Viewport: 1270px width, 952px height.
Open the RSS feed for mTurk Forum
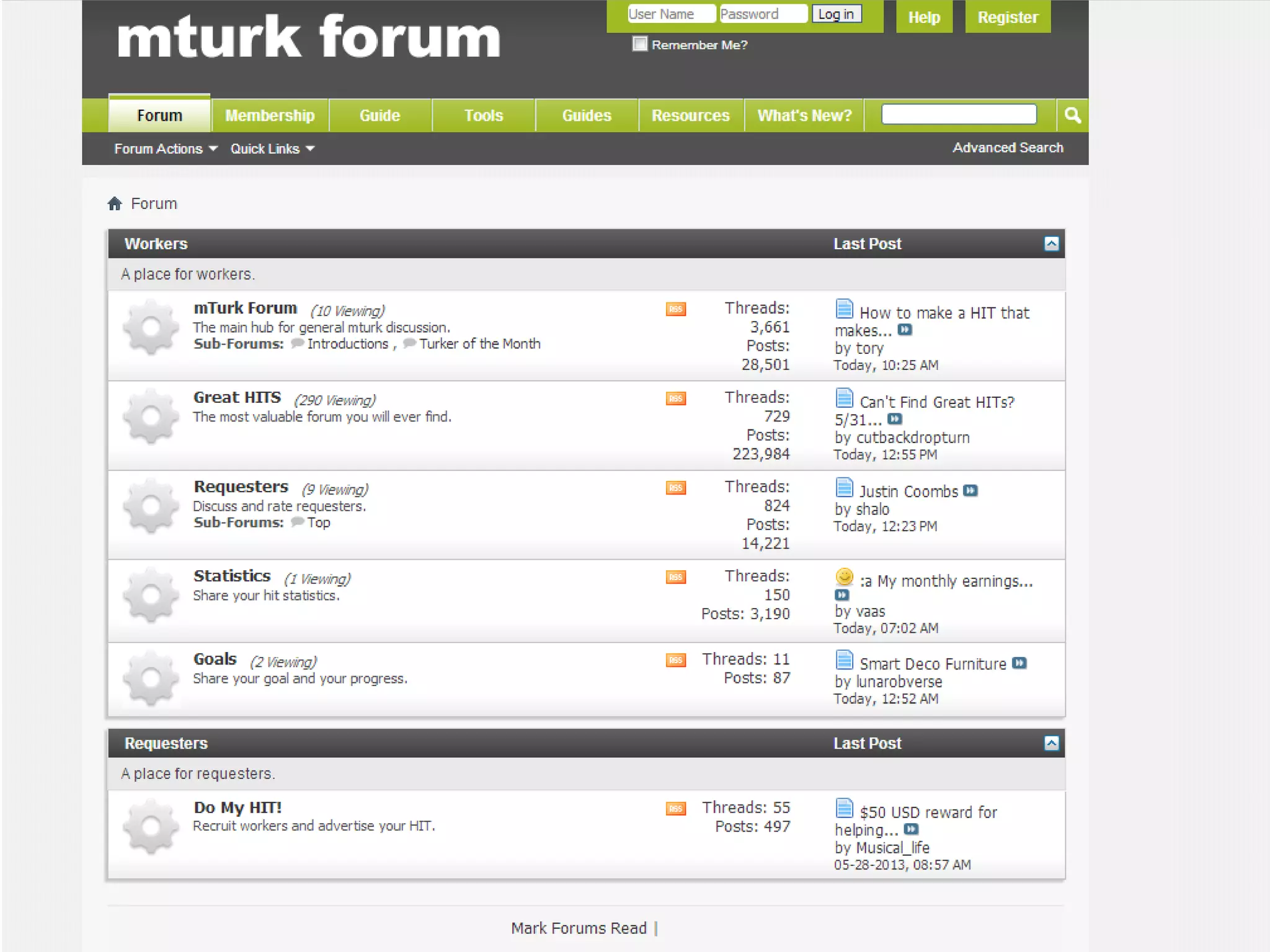(x=676, y=309)
